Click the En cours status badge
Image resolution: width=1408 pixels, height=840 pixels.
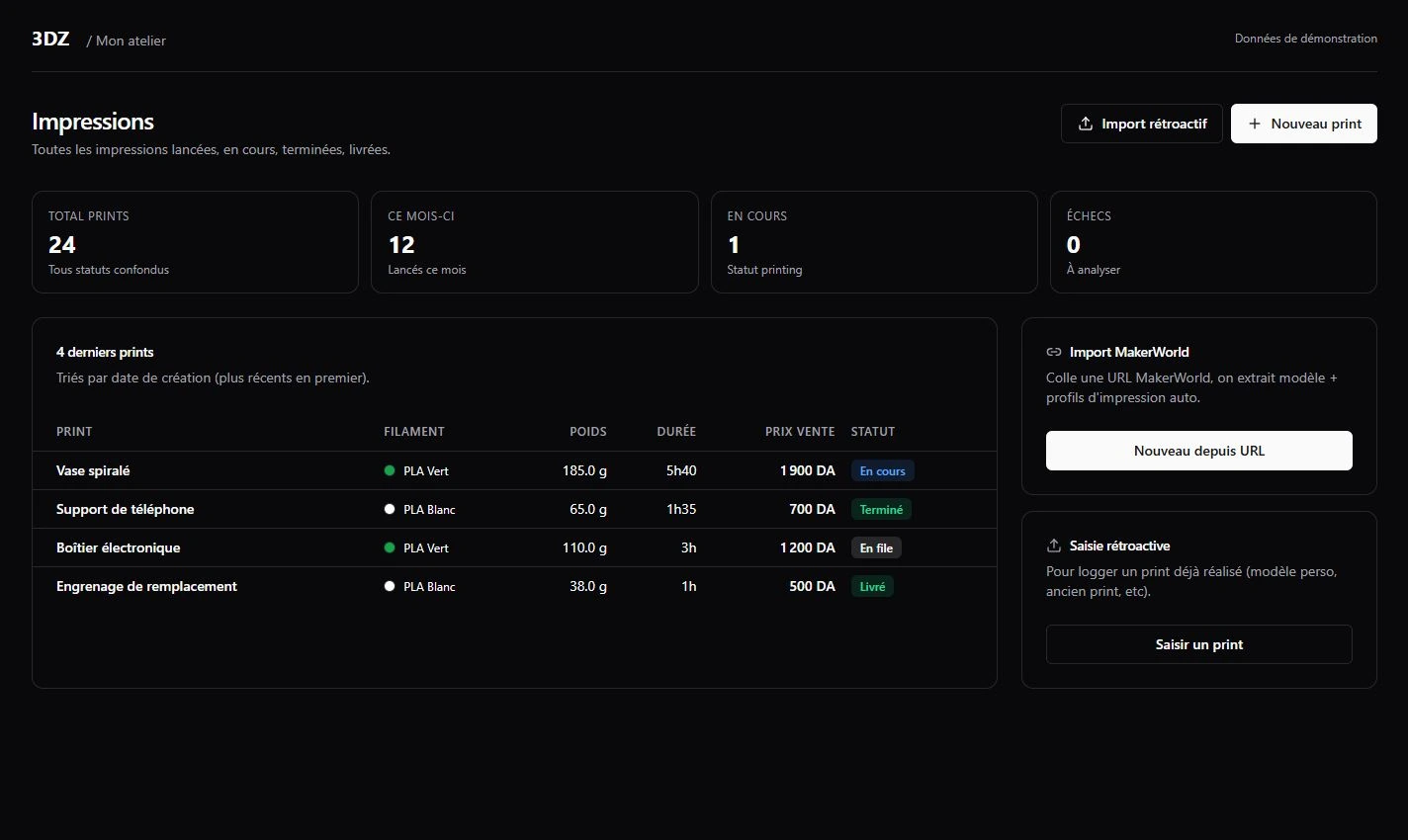click(883, 471)
